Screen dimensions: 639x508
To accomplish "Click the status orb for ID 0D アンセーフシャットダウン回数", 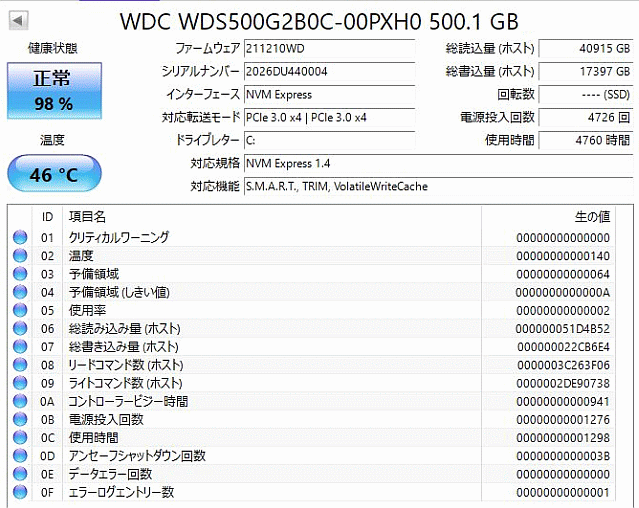I will tap(20, 456).
